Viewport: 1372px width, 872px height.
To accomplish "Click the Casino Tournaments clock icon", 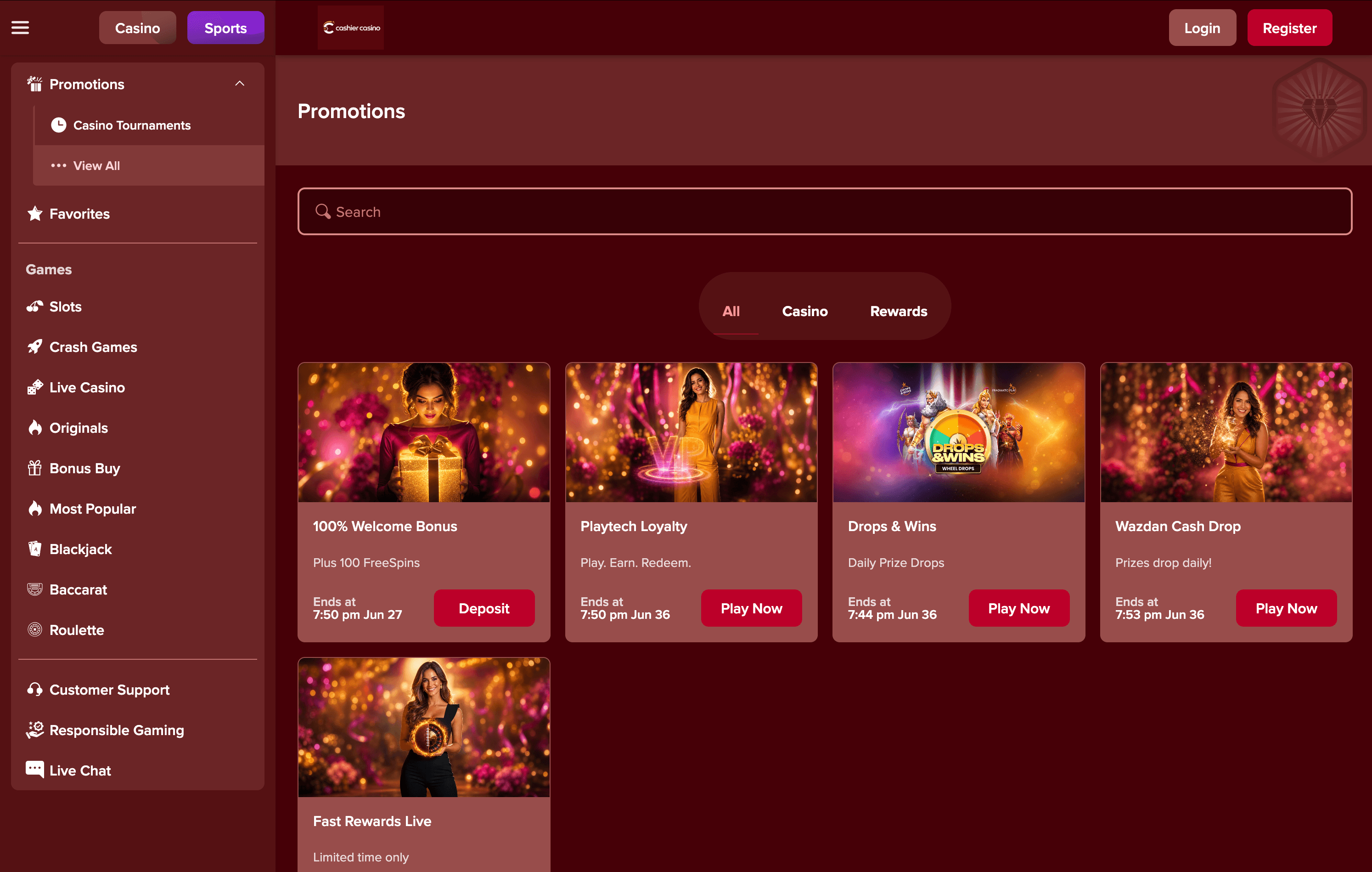I will click(59, 125).
